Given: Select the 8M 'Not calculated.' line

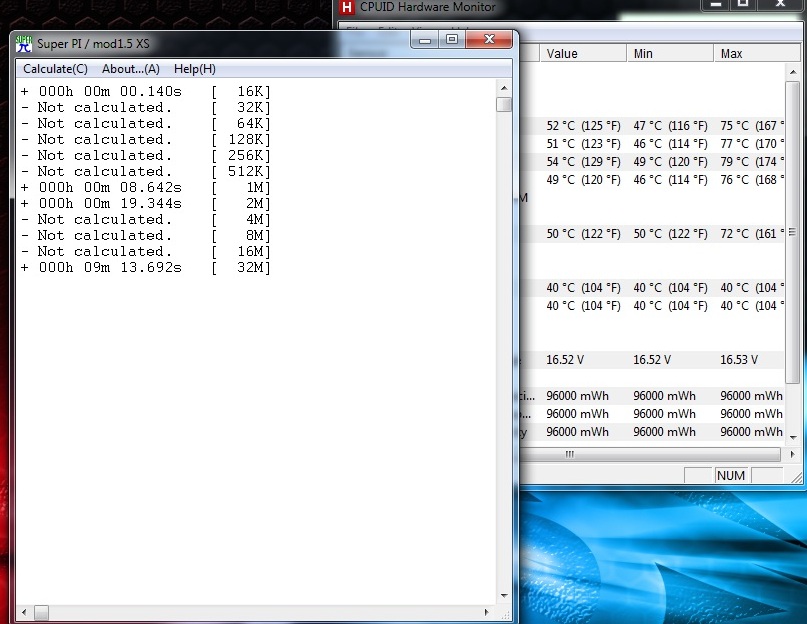Looking at the screenshot, I should coord(145,235).
